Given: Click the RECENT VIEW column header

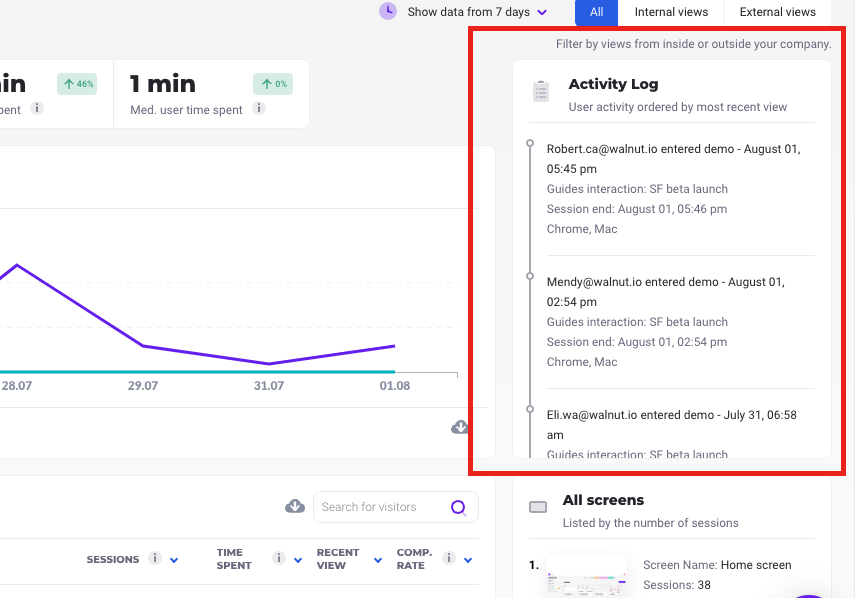Looking at the screenshot, I should coord(338,559).
